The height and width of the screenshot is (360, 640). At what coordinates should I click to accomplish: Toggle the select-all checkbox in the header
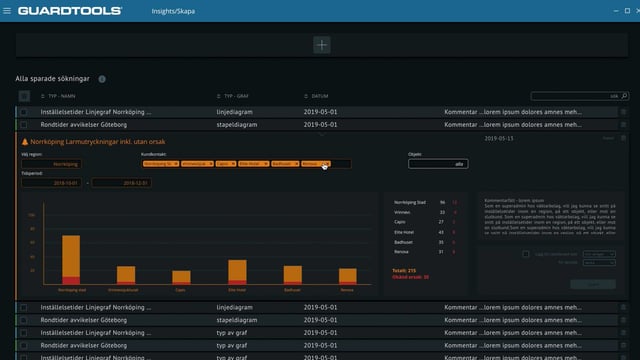pos(24,96)
